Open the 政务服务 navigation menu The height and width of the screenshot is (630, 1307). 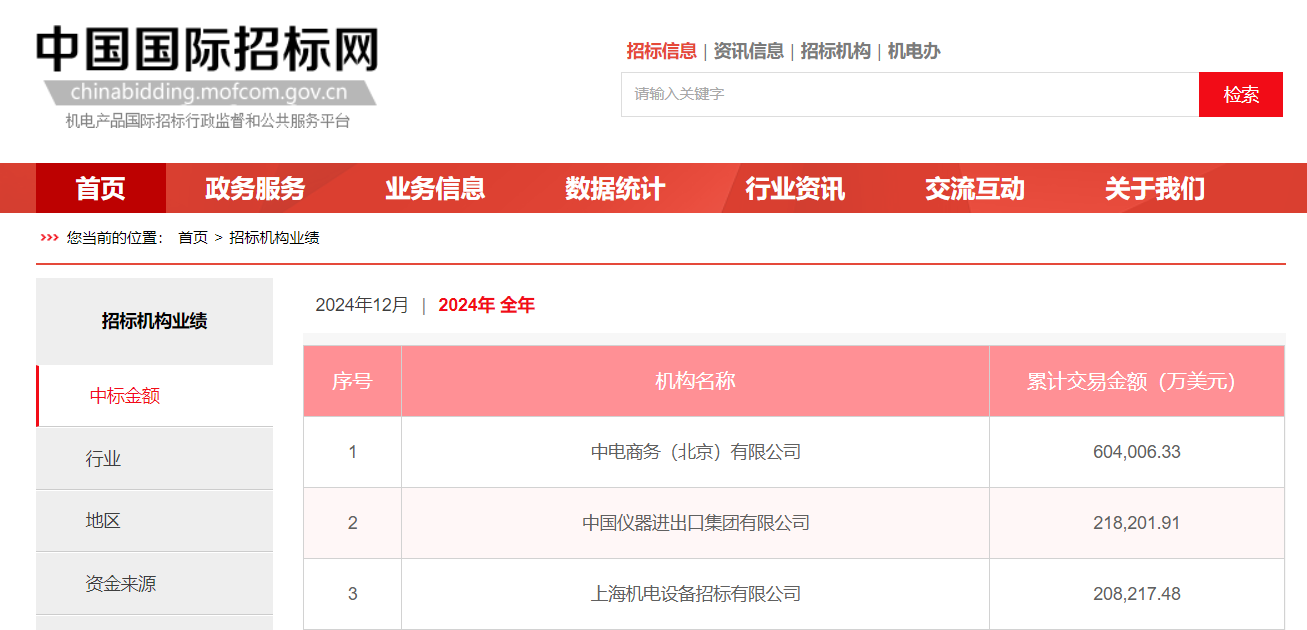point(255,188)
